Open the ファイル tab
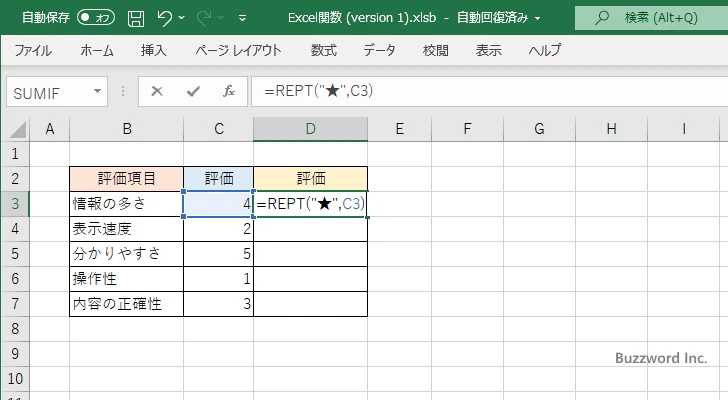 pyautogui.click(x=33, y=50)
